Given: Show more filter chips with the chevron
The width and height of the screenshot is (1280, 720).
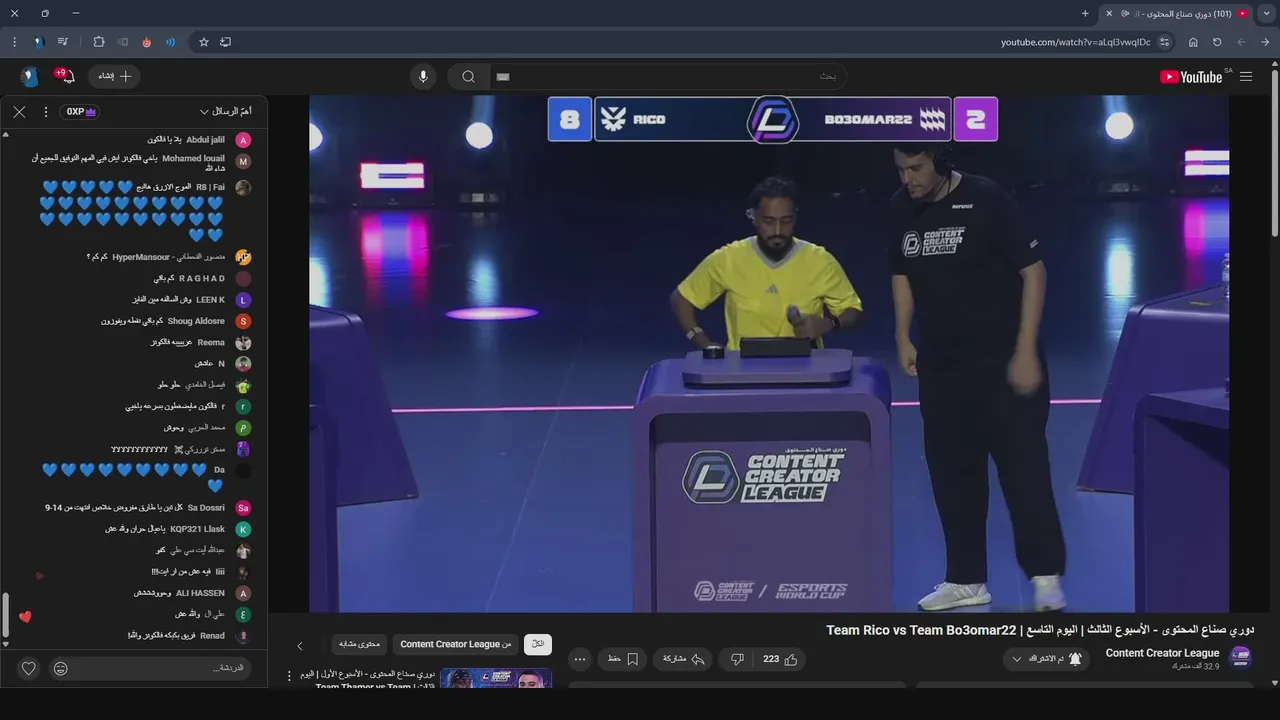Looking at the screenshot, I should (299, 645).
